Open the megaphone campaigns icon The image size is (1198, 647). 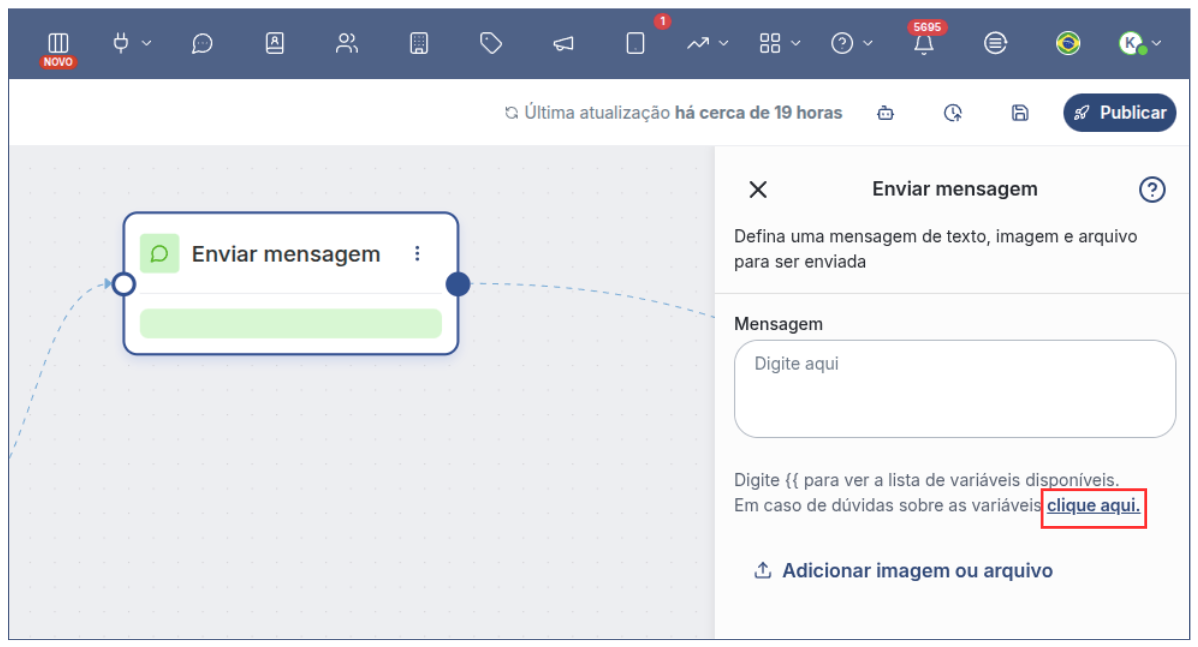tap(564, 44)
